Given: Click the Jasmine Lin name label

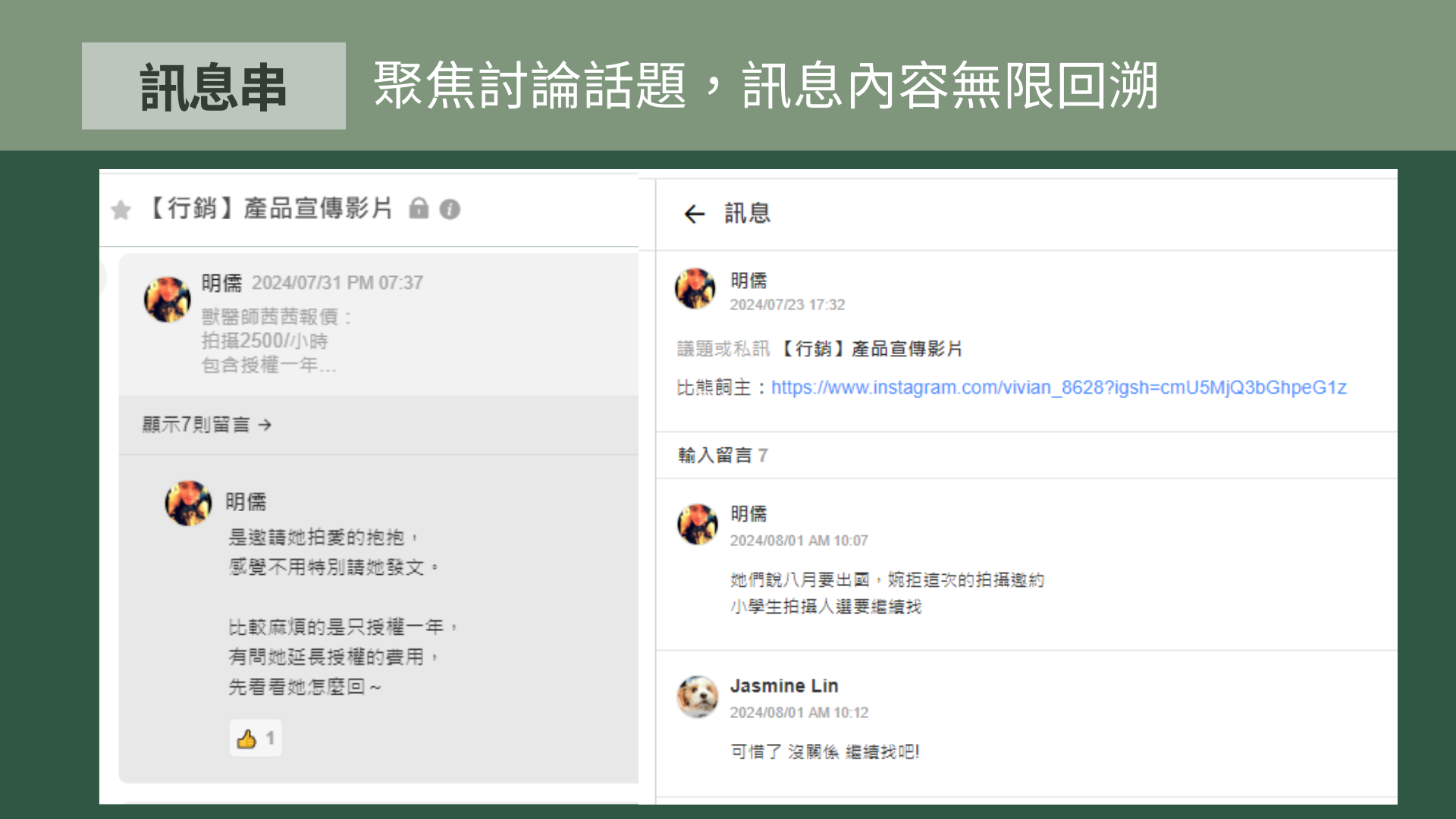Looking at the screenshot, I should pyautogui.click(x=783, y=686).
